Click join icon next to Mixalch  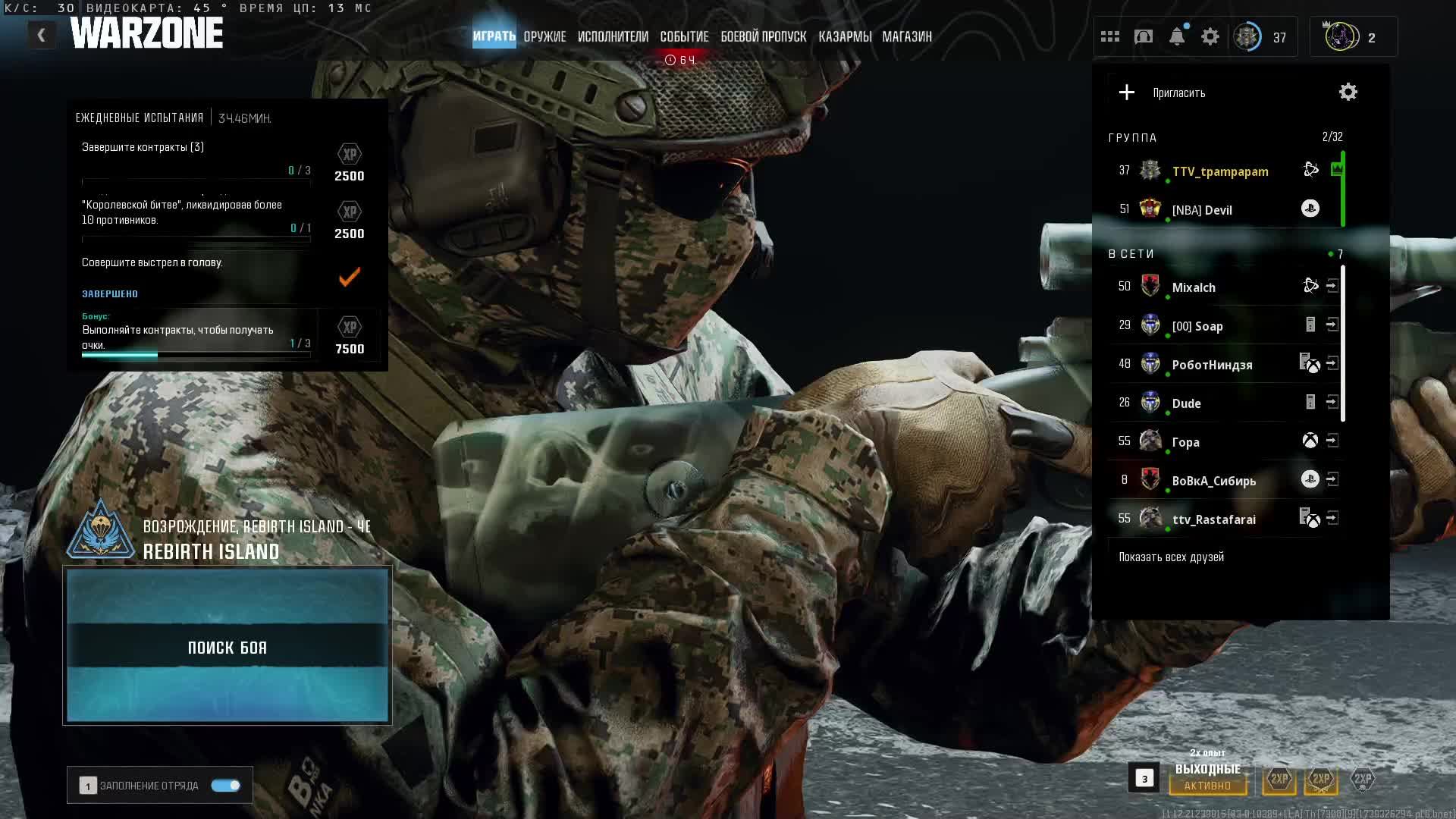point(1332,286)
